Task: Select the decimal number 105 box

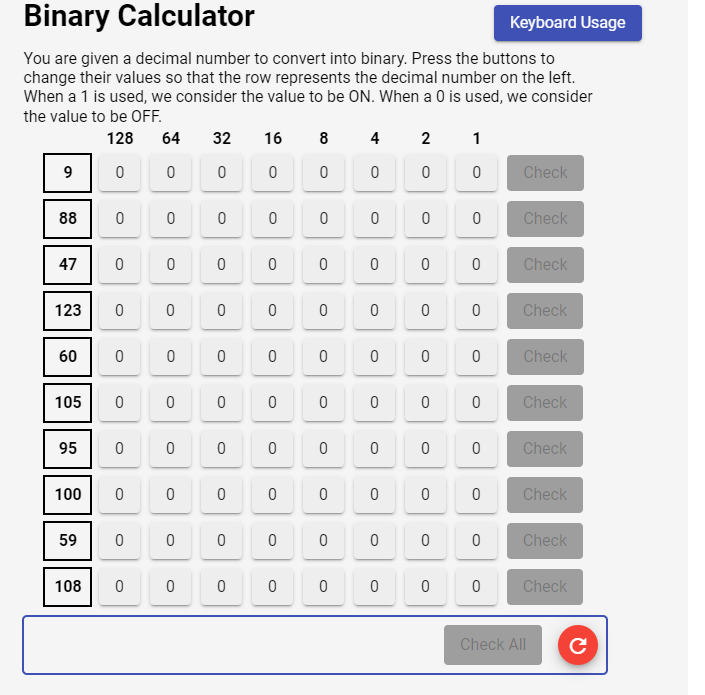Action: 67,403
